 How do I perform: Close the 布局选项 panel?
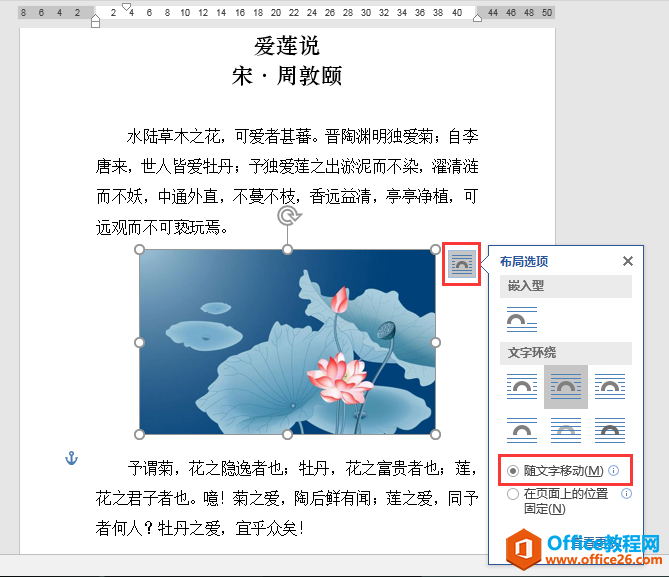(x=628, y=261)
